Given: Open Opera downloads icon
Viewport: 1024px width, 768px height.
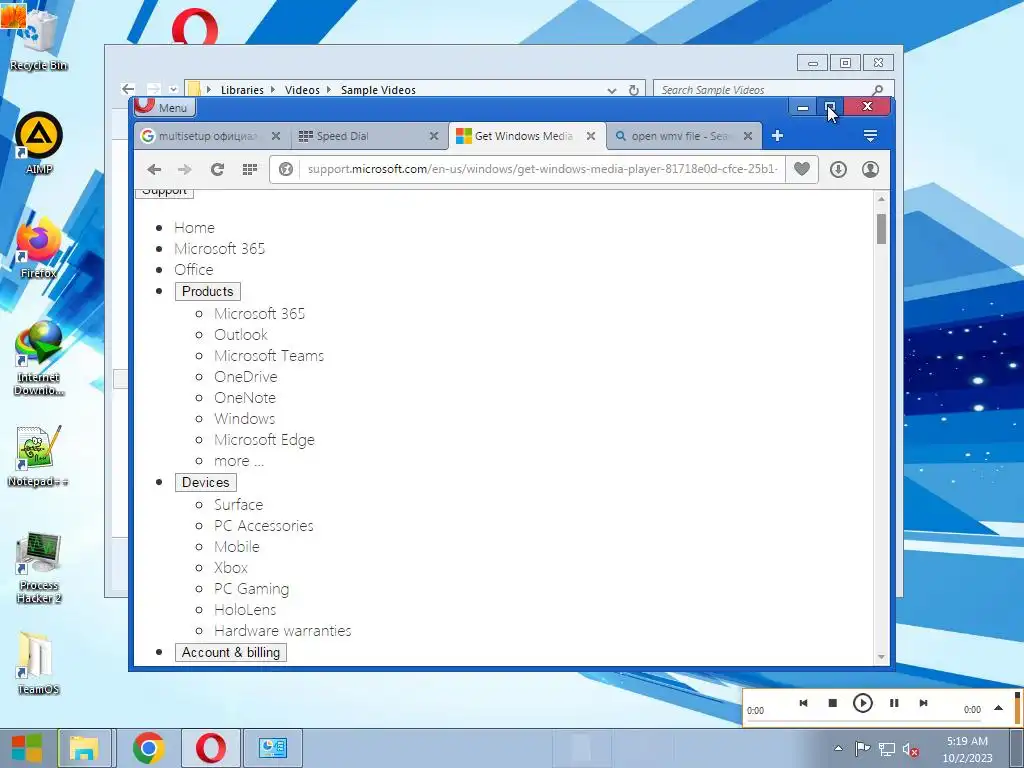Looking at the screenshot, I should (x=838, y=170).
